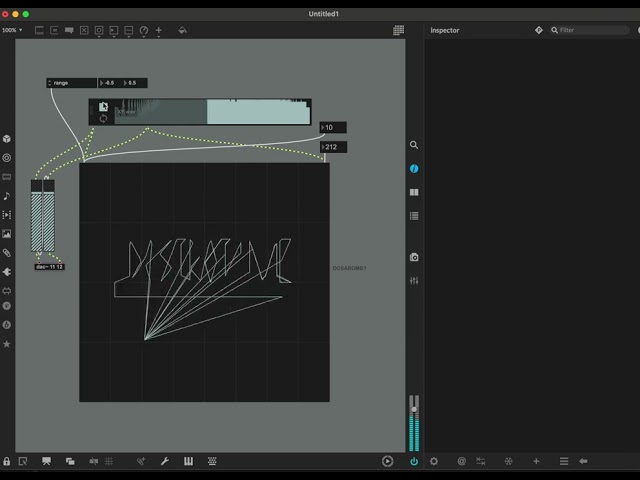
Task: Toggle the mute speaker icon in bottom toolbar
Action: [94, 461]
